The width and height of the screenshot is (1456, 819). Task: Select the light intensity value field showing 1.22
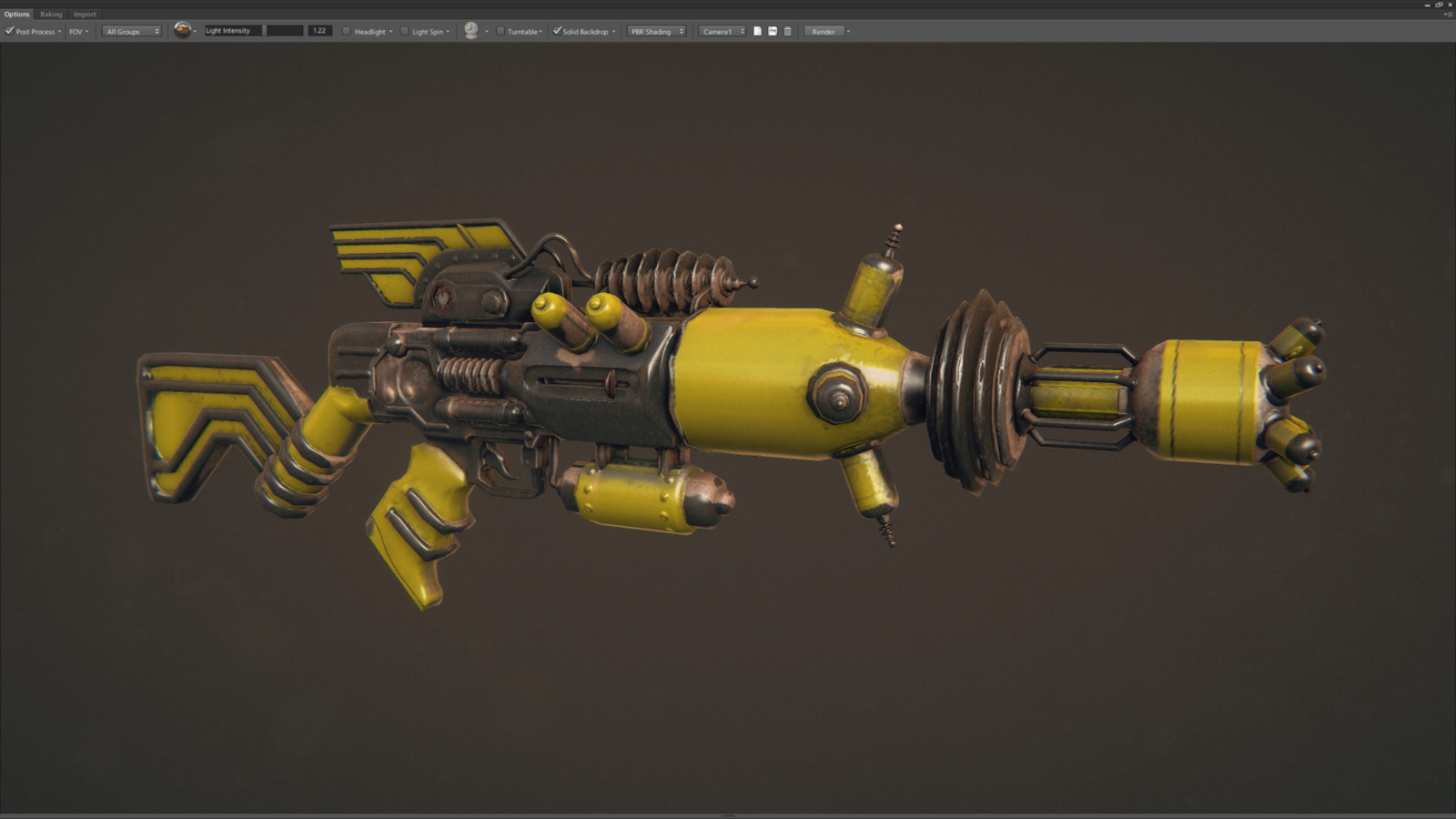pos(318,31)
